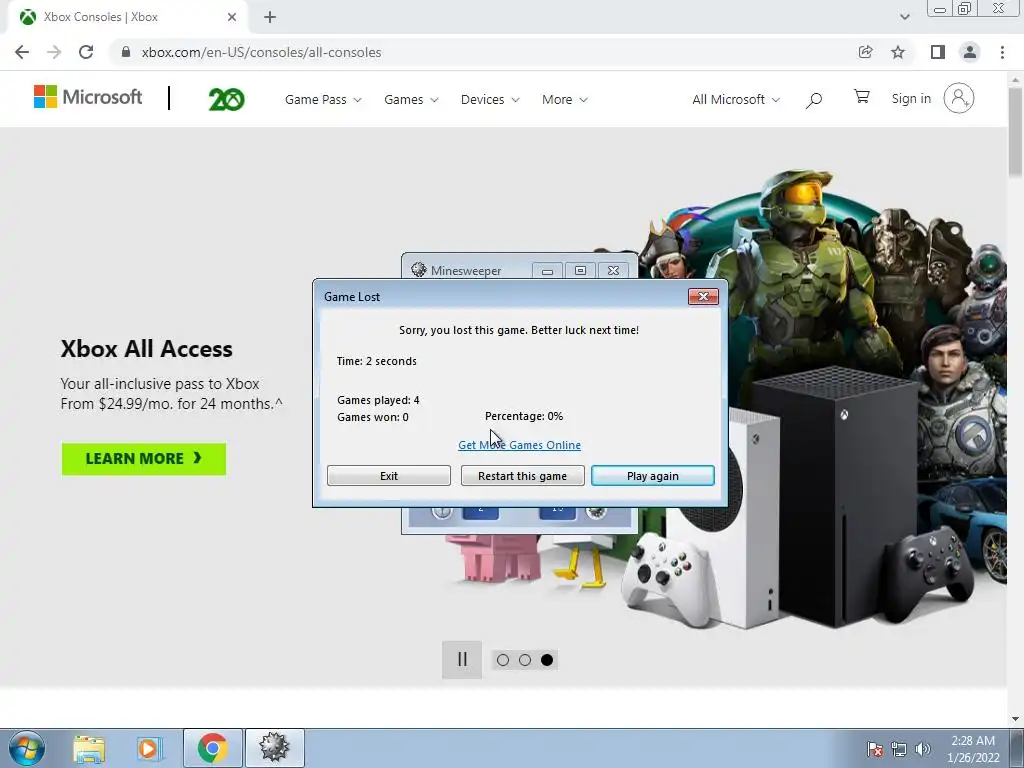
Task: Open a new browser tab
Action: pyautogui.click(x=270, y=17)
